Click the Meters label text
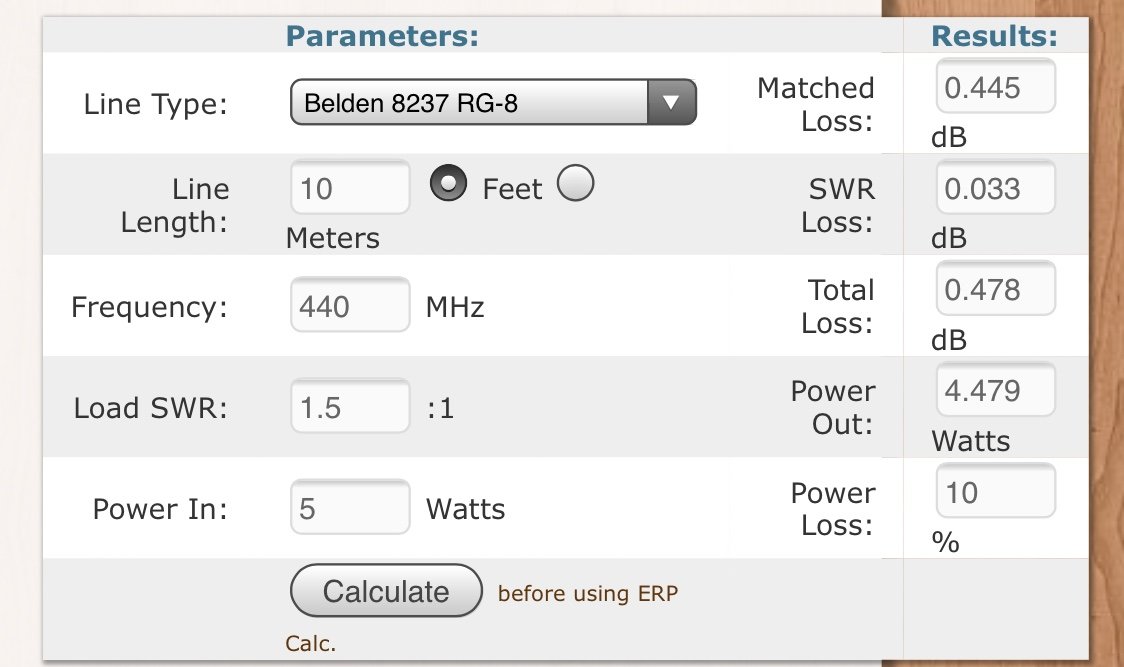Image resolution: width=1124 pixels, height=667 pixels. pyautogui.click(x=333, y=238)
